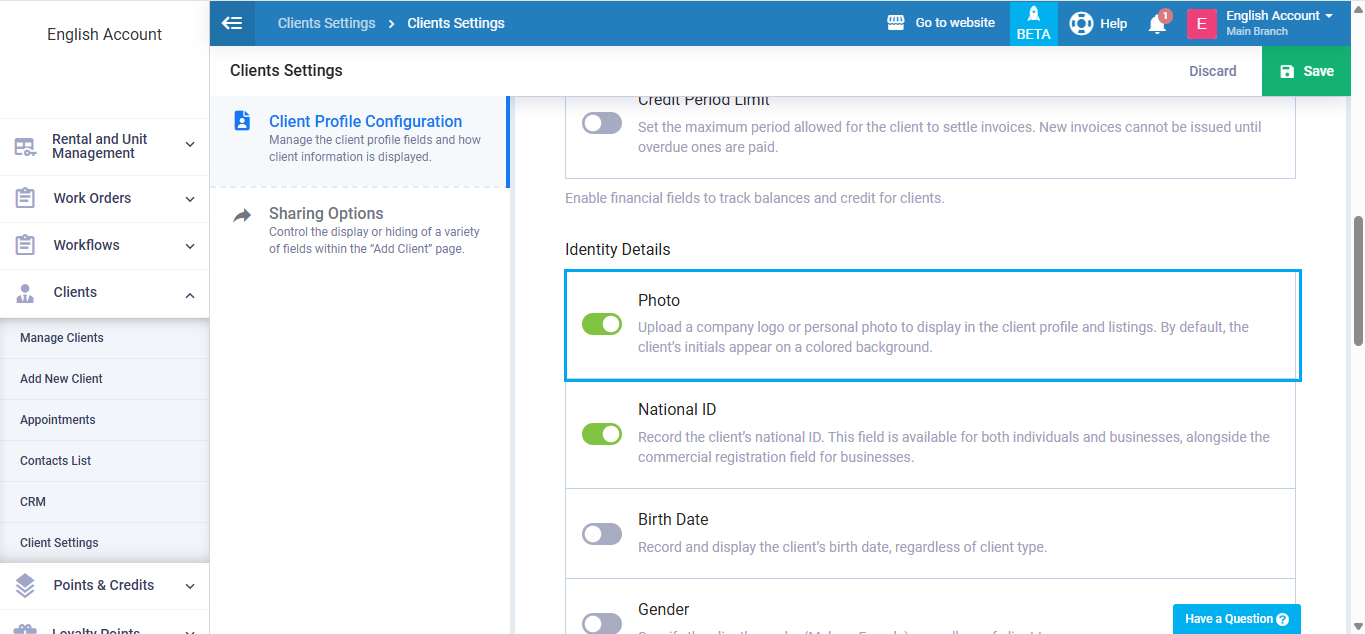Image resolution: width=1365 pixels, height=634 pixels.
Task: Select Contacts List menu item
Action: click(x=56, y=461)
